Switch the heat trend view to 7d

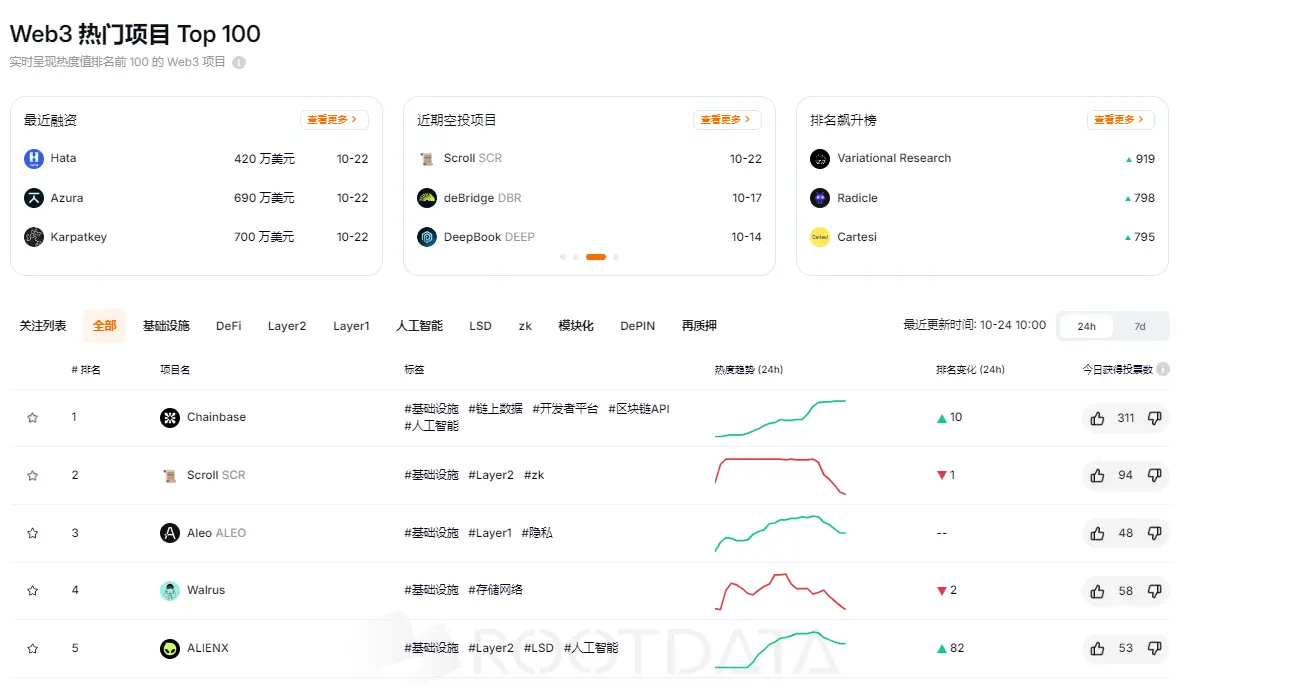pos(1140,326)
